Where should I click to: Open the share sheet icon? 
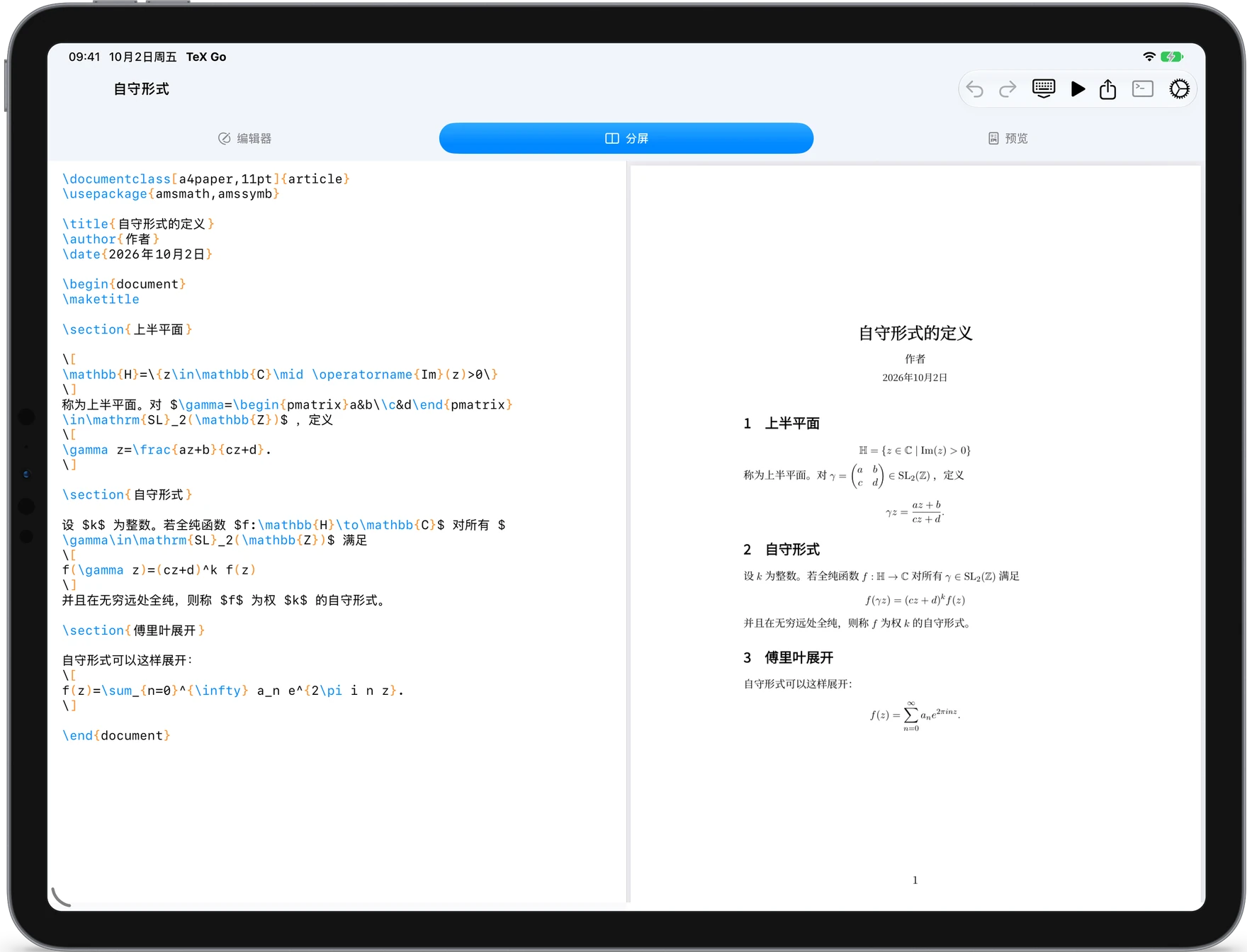(x=1108, y=89)
